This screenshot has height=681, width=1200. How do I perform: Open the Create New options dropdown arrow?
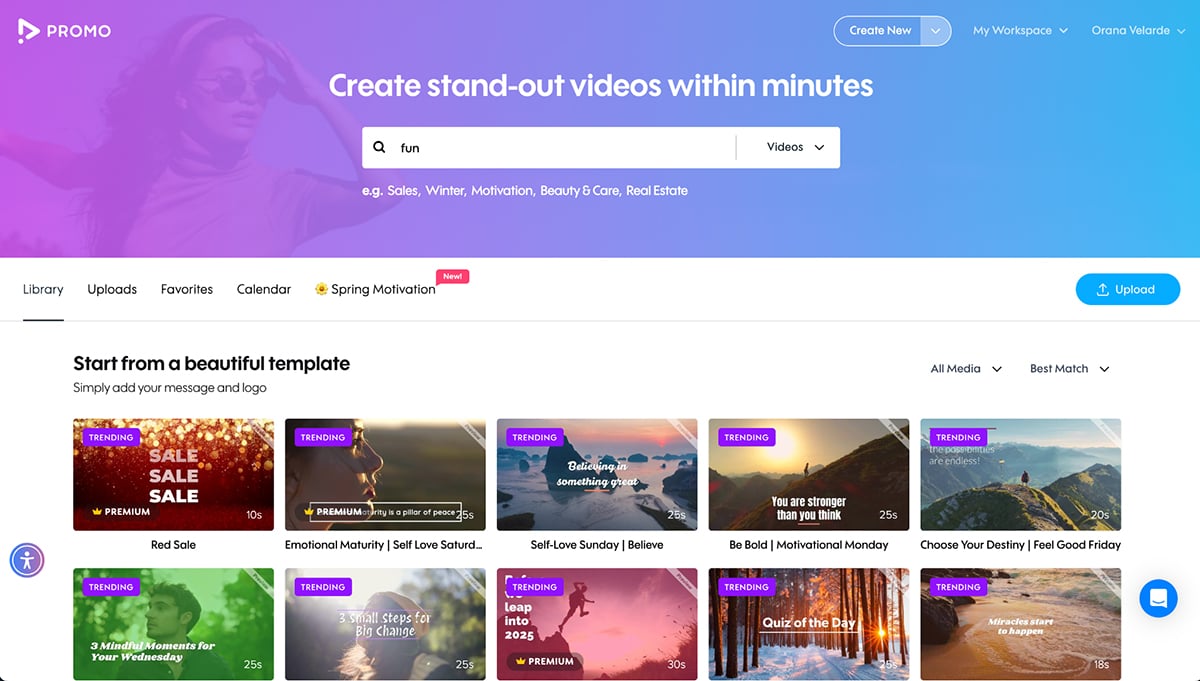pyautogui.click(x=936, y=31)
